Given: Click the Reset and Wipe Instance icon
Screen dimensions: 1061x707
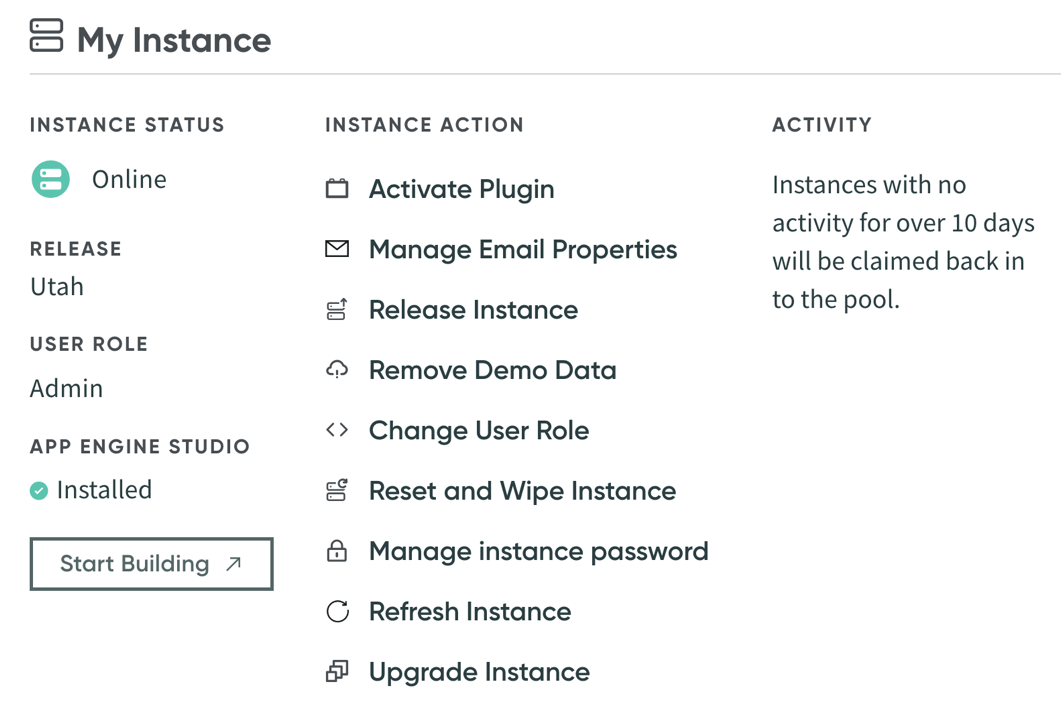Looking at the screenshot, I should (x=338, y=490).
